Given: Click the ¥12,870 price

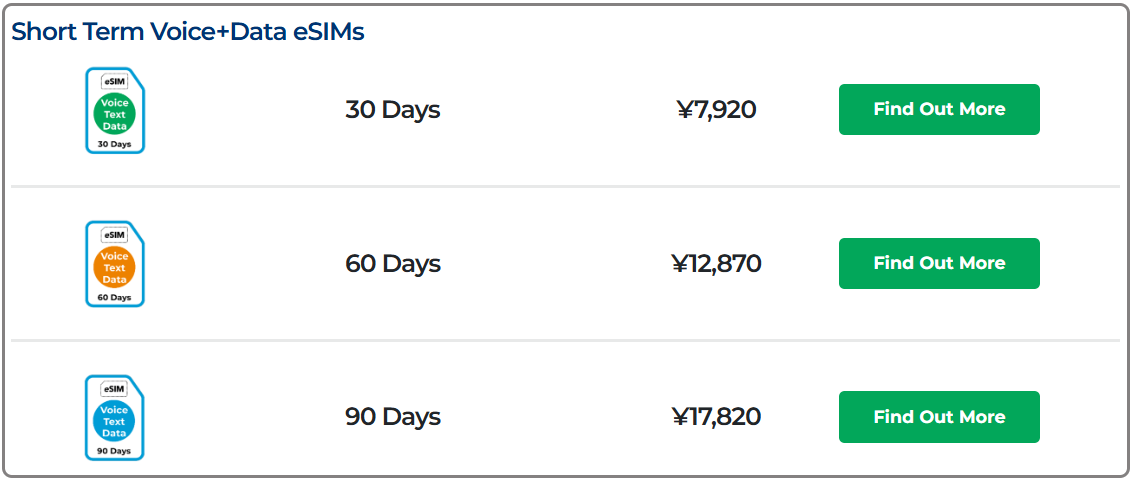Looking at the screenshot, I should click(716, 263).
